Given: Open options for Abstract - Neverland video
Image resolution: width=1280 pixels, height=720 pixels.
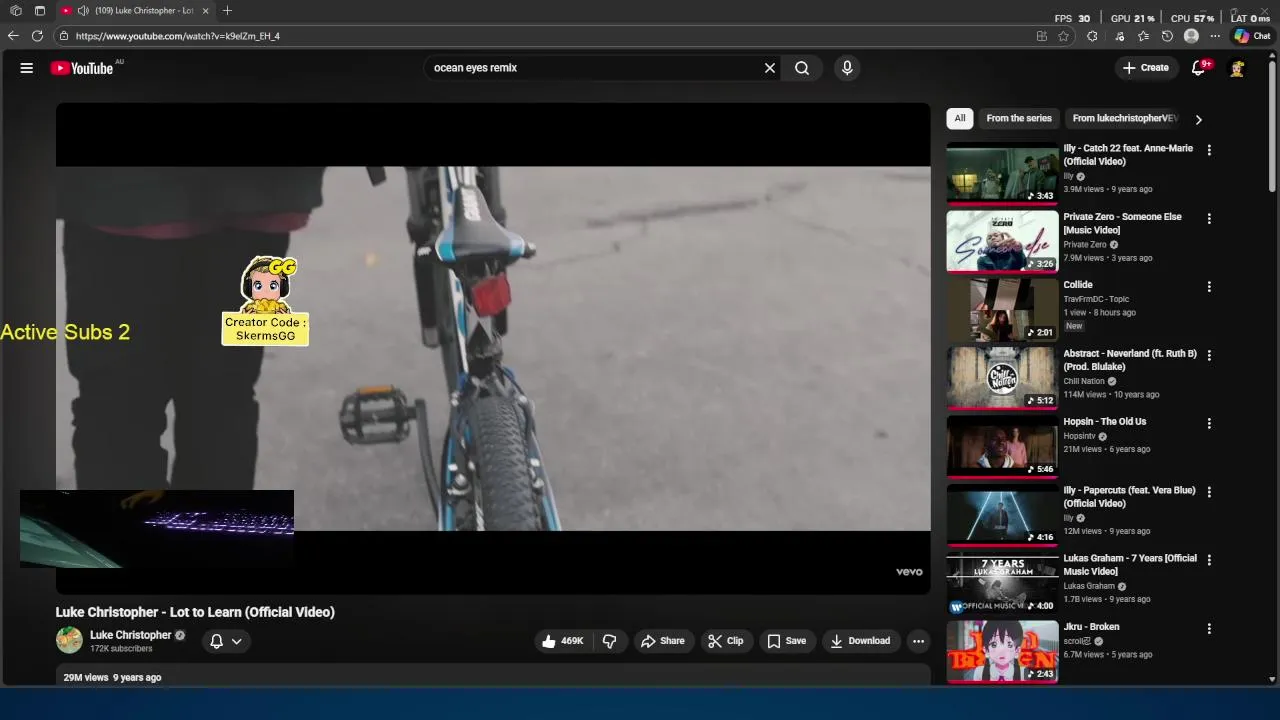Looking at the screenshot, I should pos(1209,355).
